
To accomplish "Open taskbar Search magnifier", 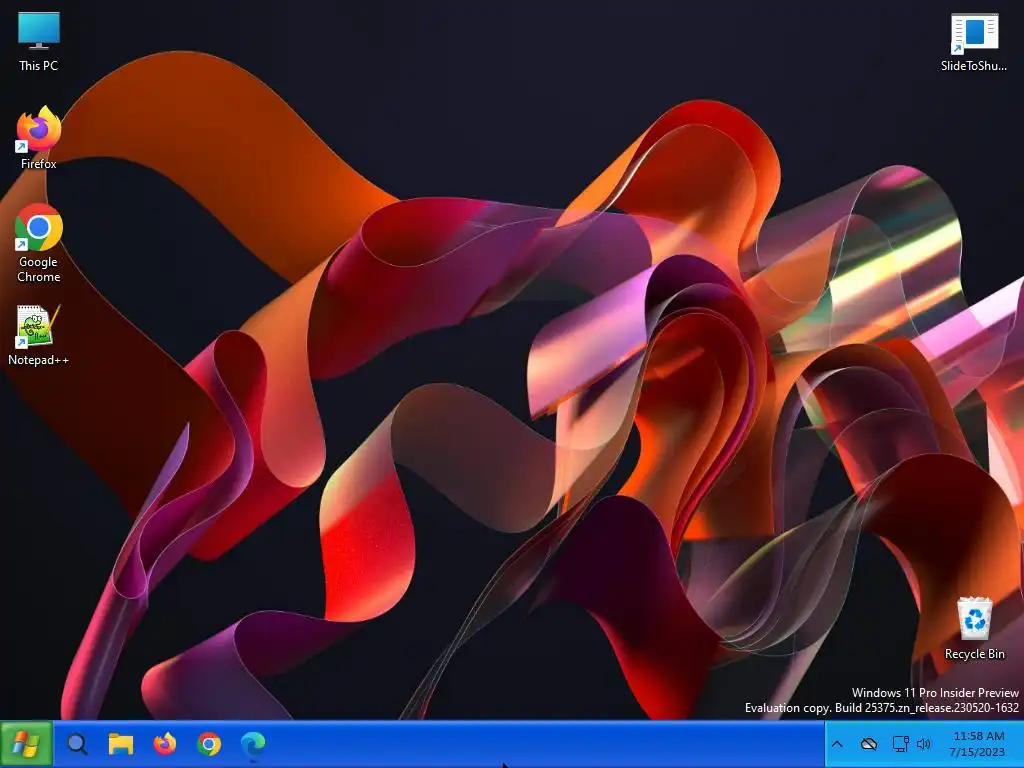I will pos(77,744).
